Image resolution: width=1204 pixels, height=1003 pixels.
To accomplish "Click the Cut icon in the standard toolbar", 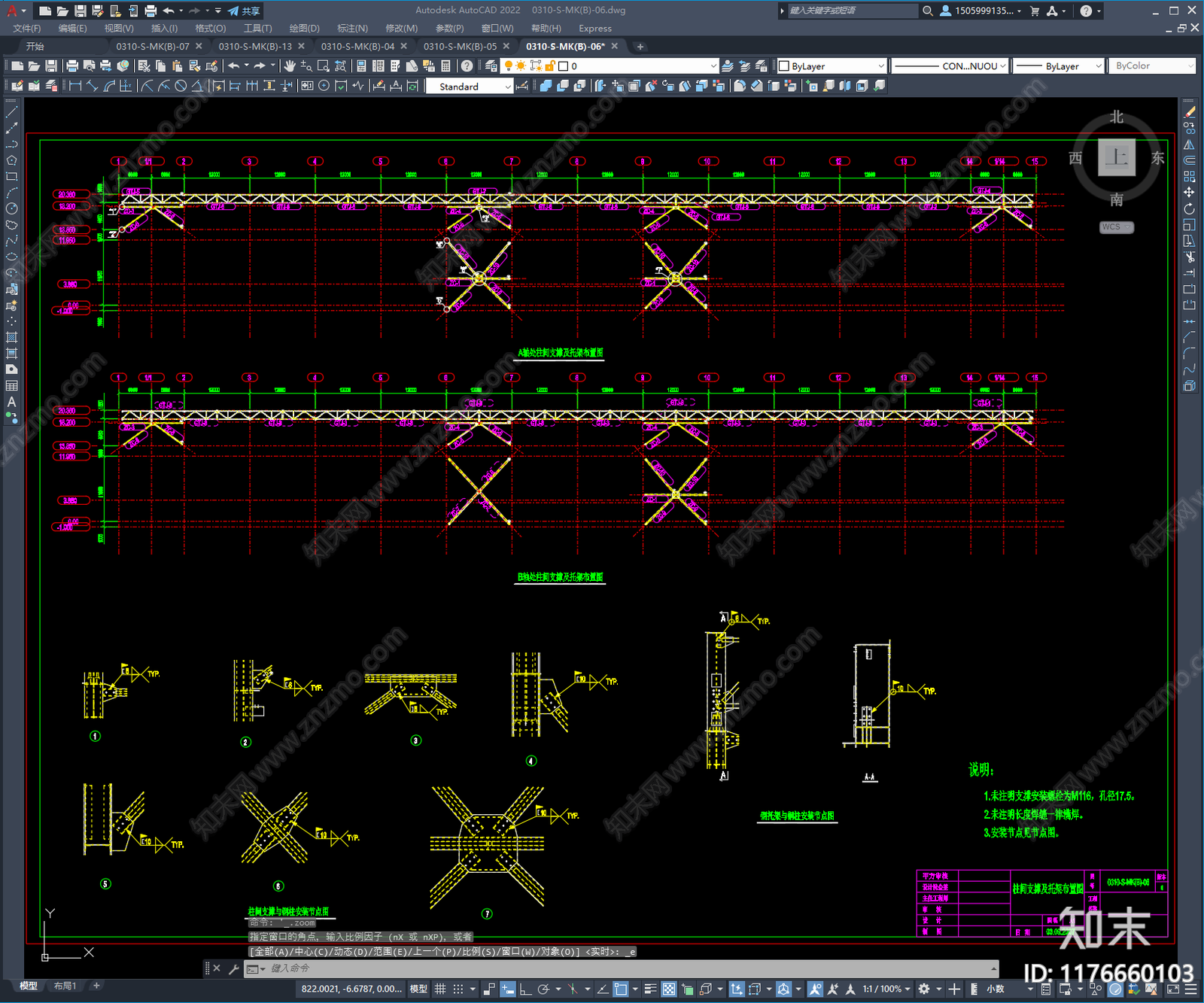I will click(x=144, y=66).
